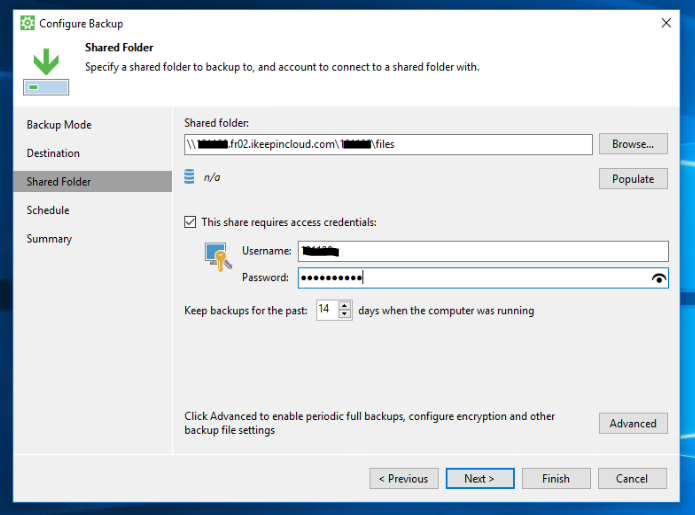695x515 pixels.
Task: Click the Browse... button
Action: tap(633, 144)
